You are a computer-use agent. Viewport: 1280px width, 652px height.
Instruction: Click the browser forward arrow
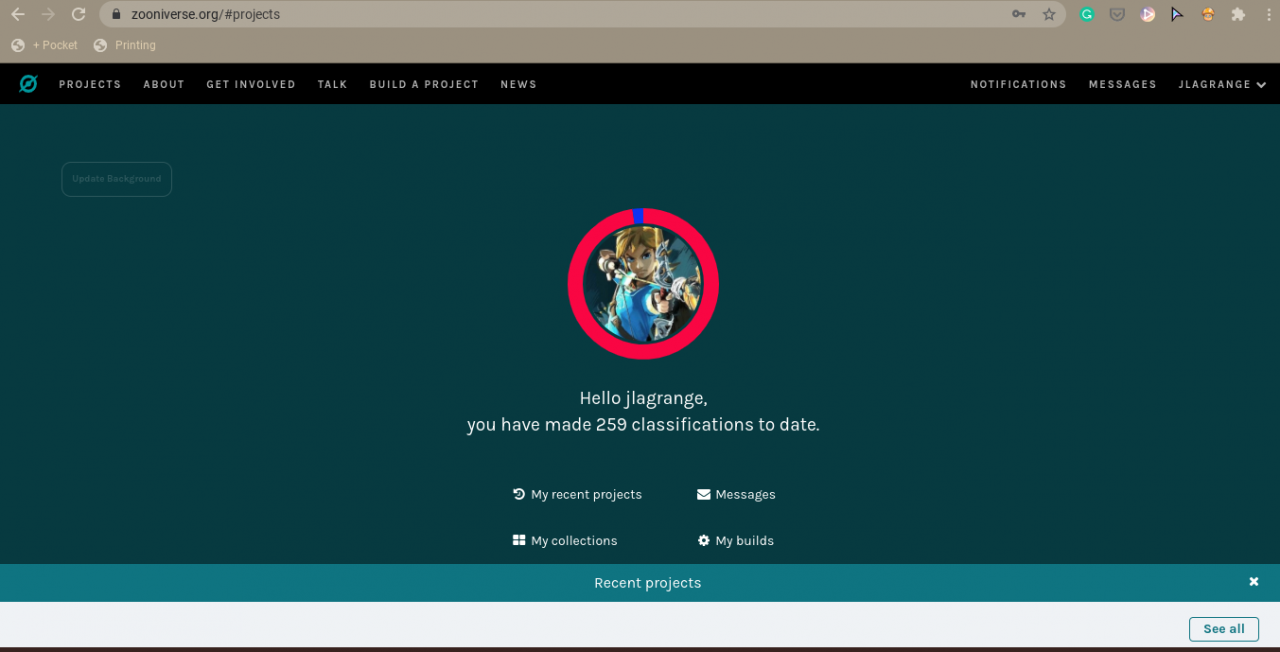[47, 14]
